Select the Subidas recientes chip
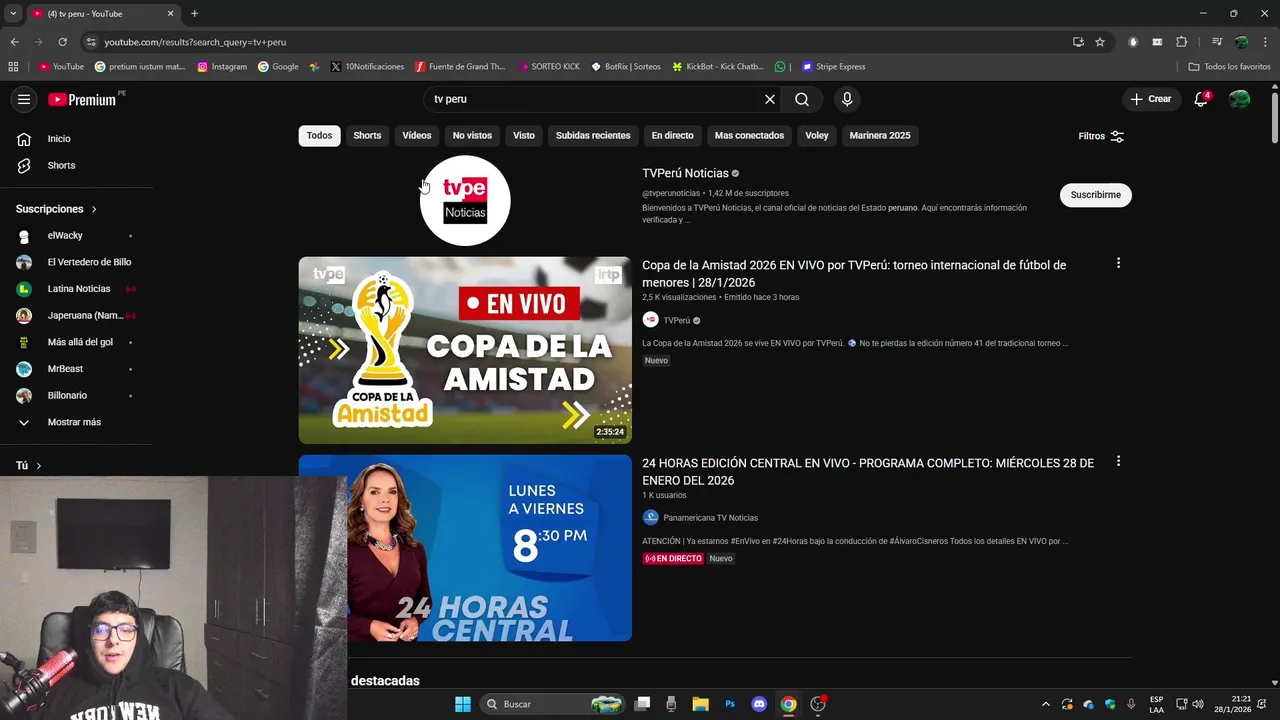 pos(593,136)
